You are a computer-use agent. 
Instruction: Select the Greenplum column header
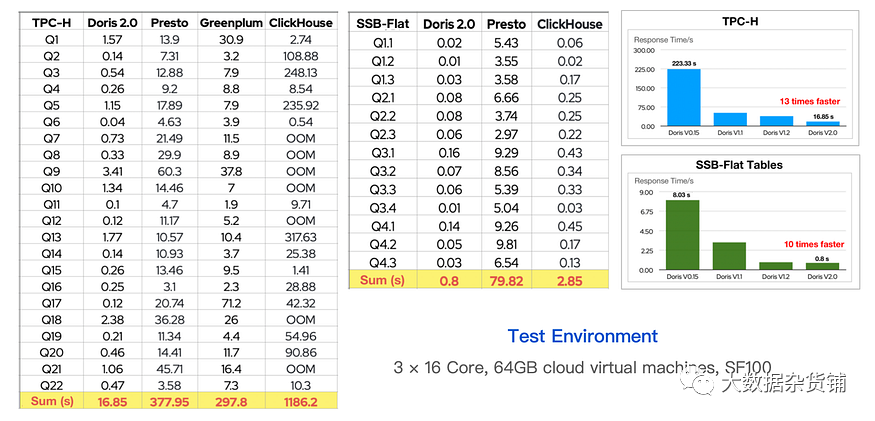click(231, 23)
